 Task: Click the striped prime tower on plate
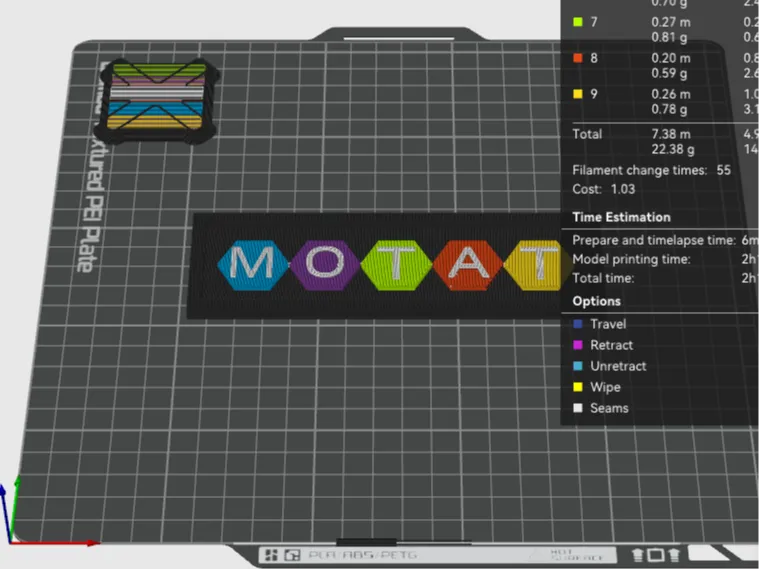pos(156,101)
